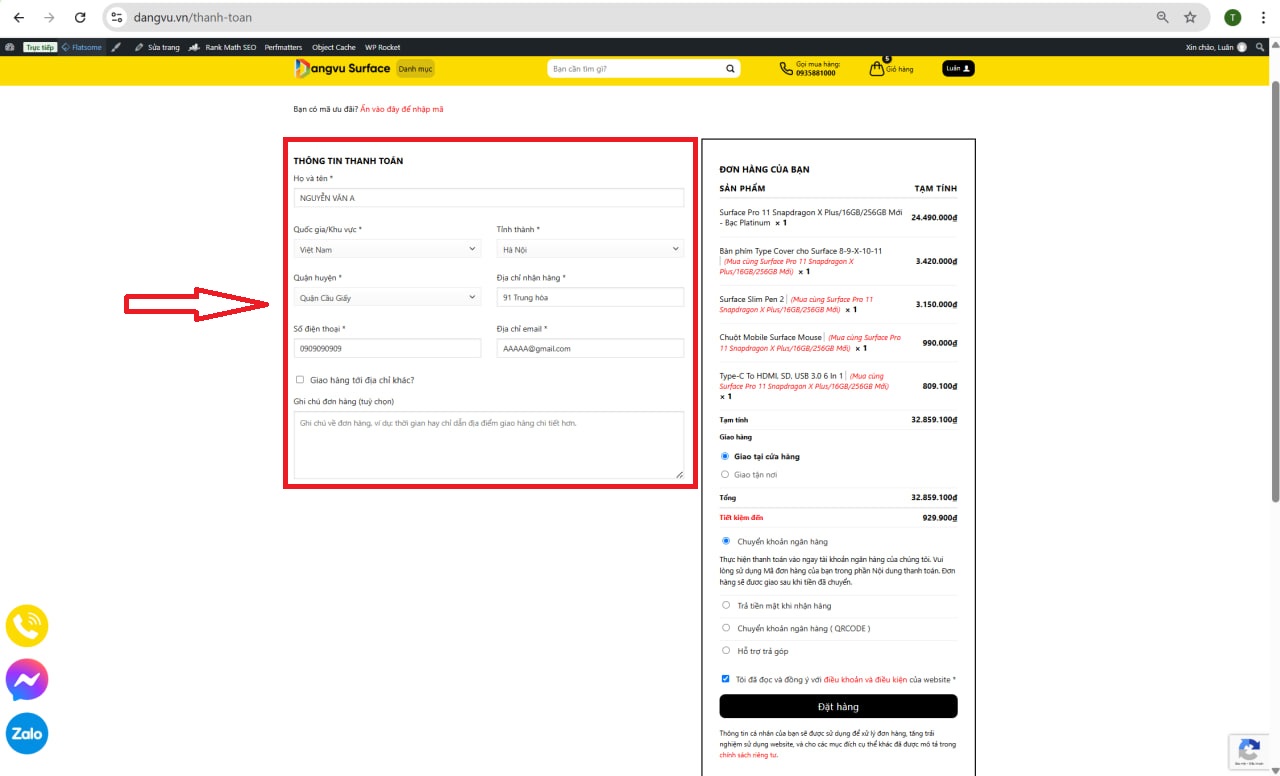The height and width of the screenshot is (776, 1280).
Task: Click the phone handset icon in header
Action: click(786, 68)
